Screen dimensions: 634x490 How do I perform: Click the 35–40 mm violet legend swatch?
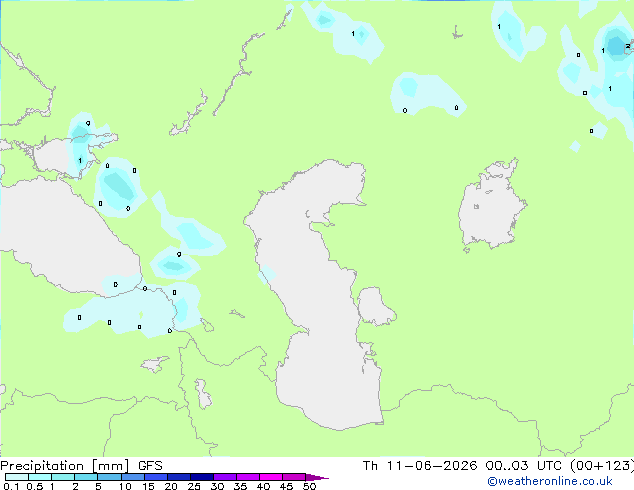point(247,477)
